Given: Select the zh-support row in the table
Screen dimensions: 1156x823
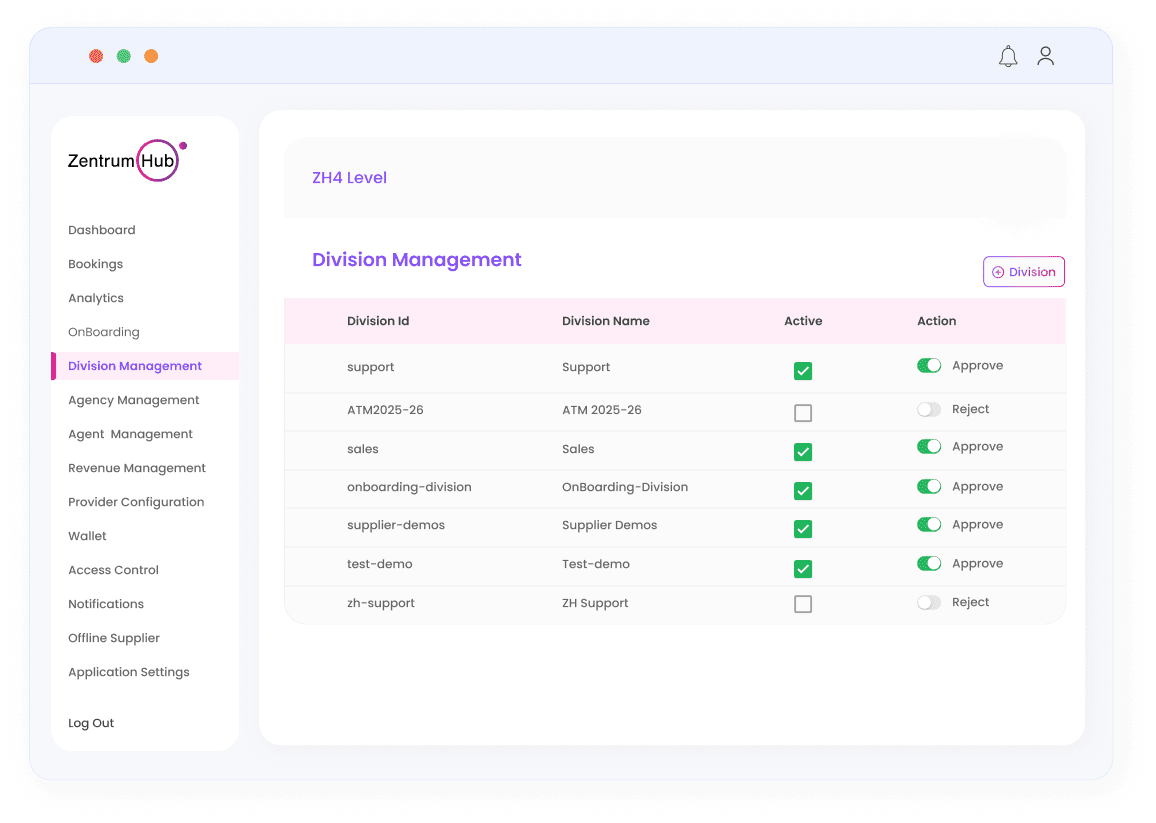Looking at the screenshot, I should click(x=380, y=602).
